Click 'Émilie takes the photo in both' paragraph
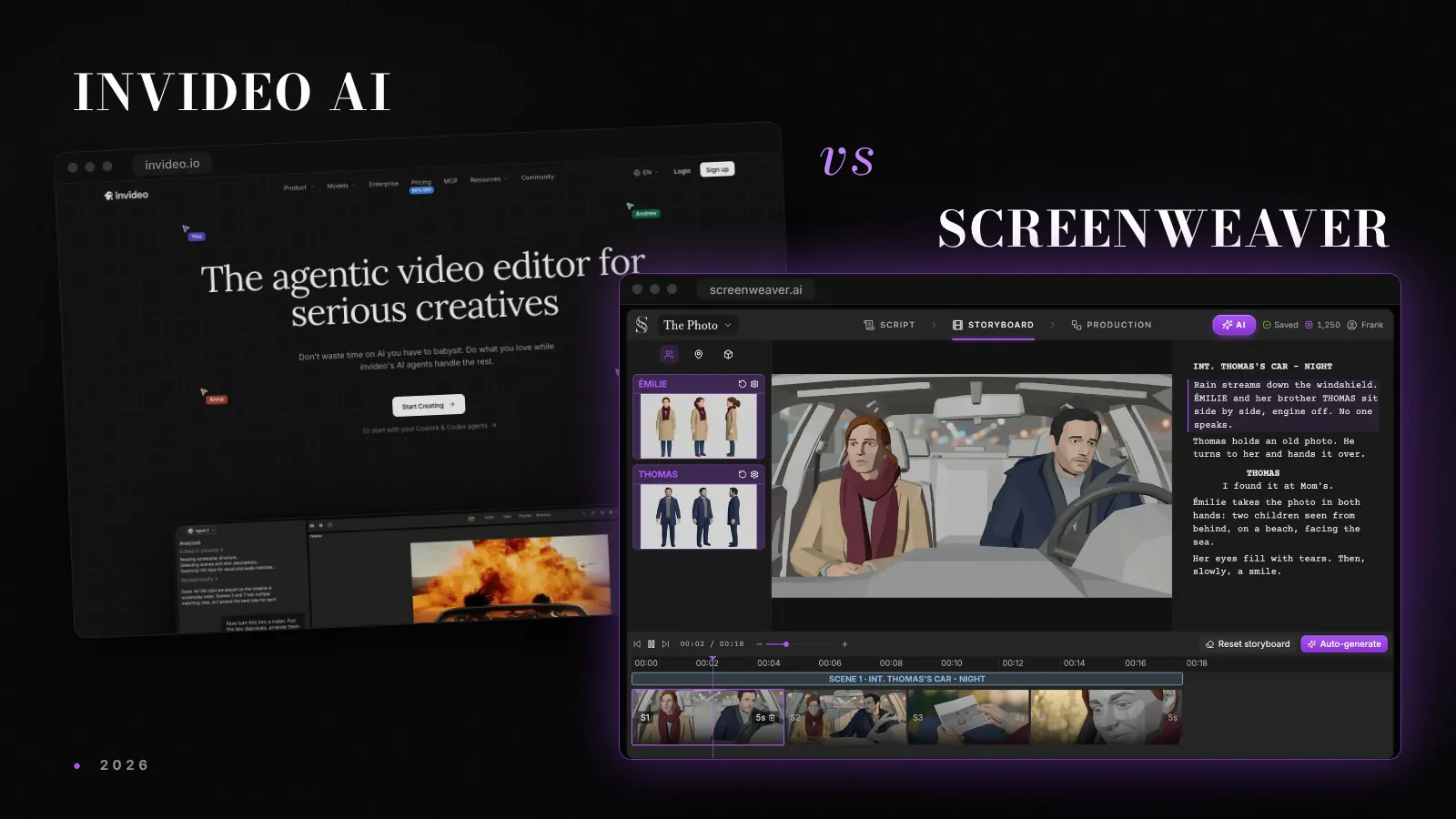This screenshot has width=1456, height=819. pyautogui.click(x=1277, y=521)
